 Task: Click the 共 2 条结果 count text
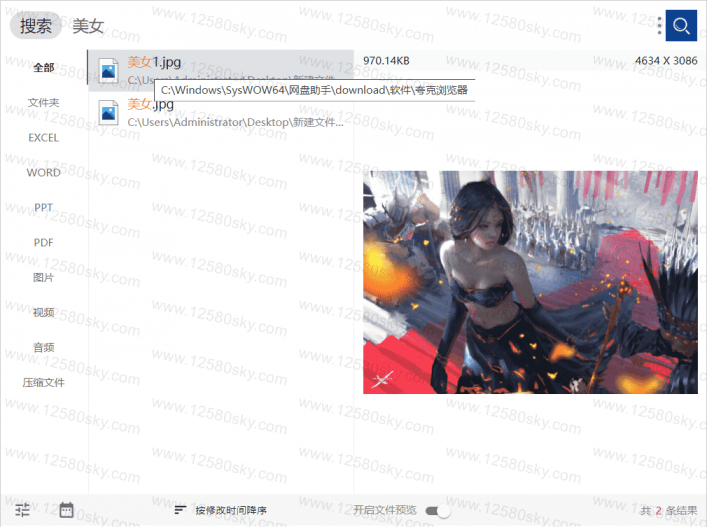click(669, 510)
